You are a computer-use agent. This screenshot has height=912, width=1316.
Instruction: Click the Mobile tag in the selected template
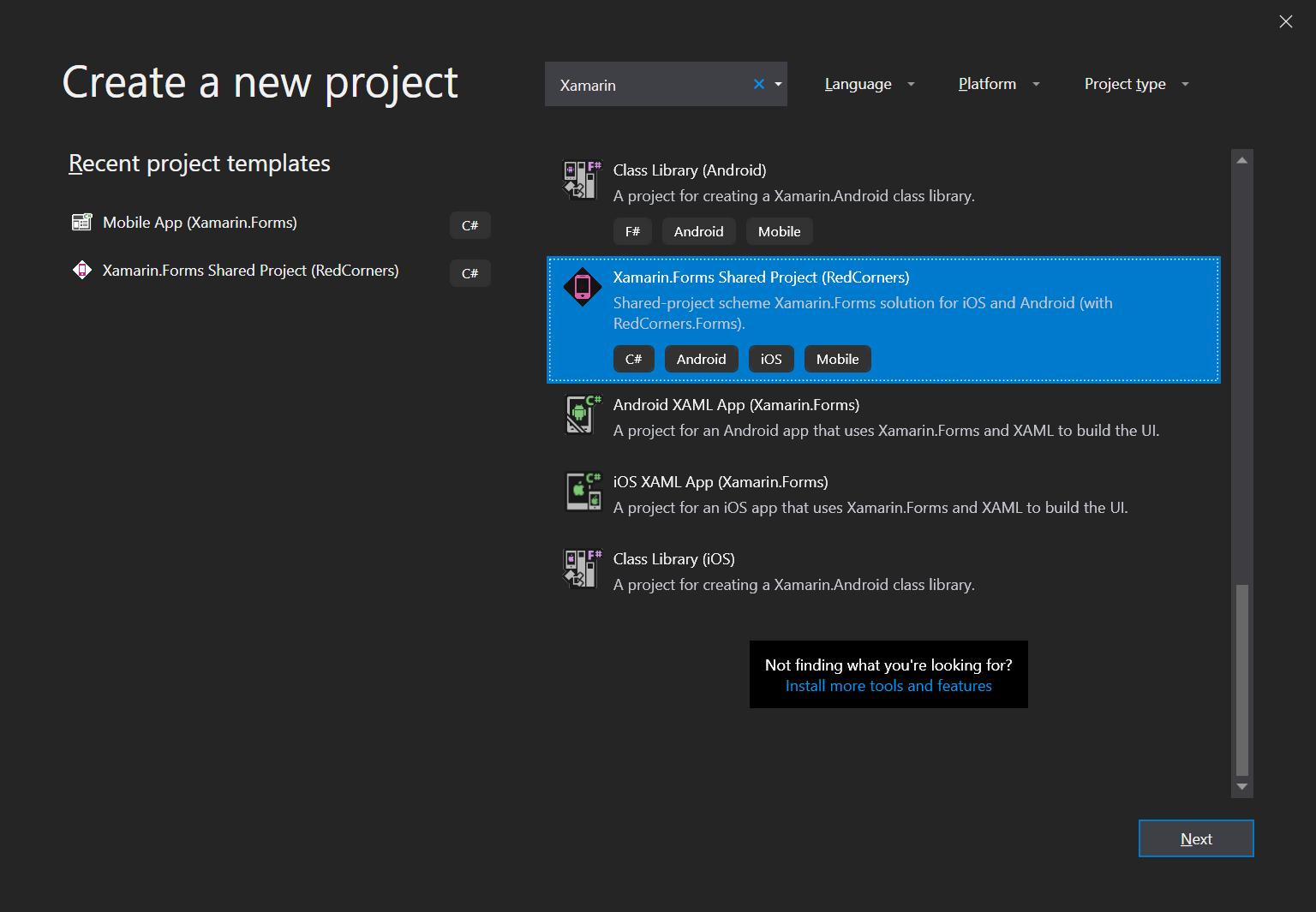coord(837,359)
